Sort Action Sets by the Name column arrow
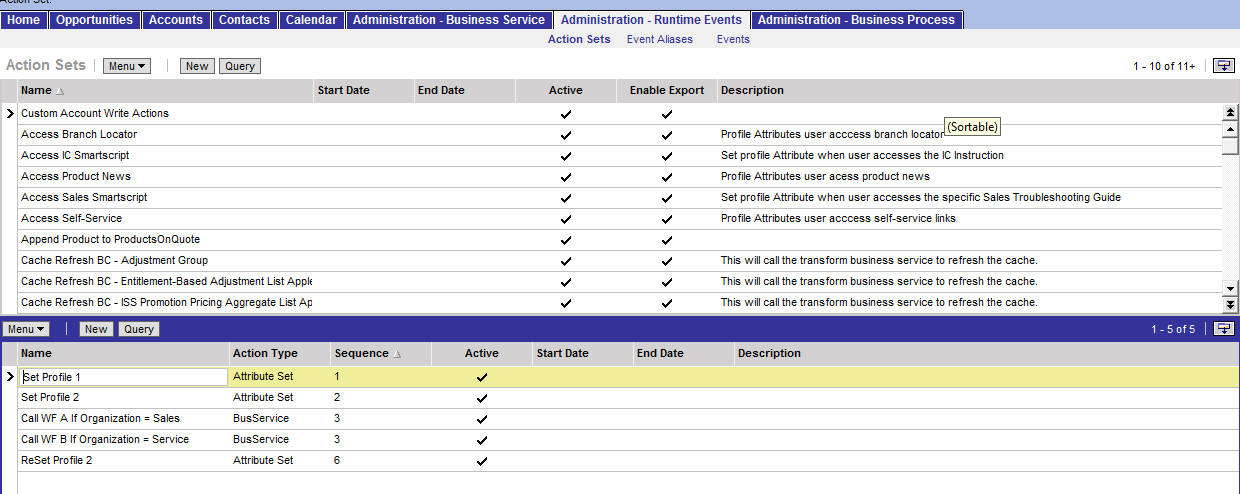The width and height of the screenshot is (1240, 494). [60, 91]
